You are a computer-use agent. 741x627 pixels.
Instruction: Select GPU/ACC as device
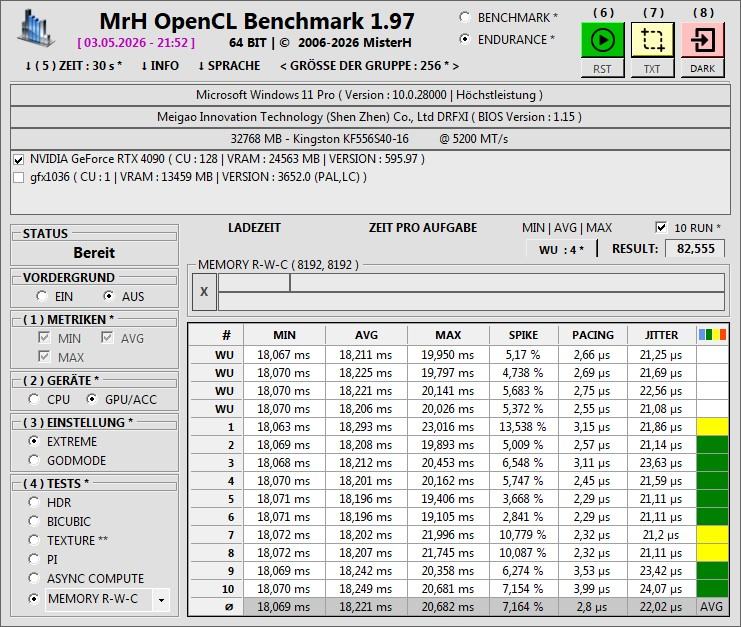point(92,399)
